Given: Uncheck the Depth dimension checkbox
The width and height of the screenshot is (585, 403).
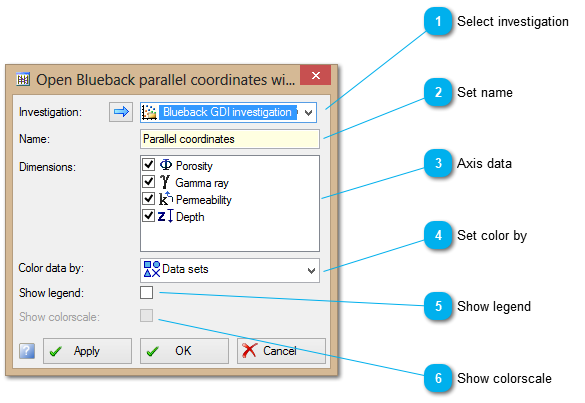Looking at the screenshot, I should 148,215.
